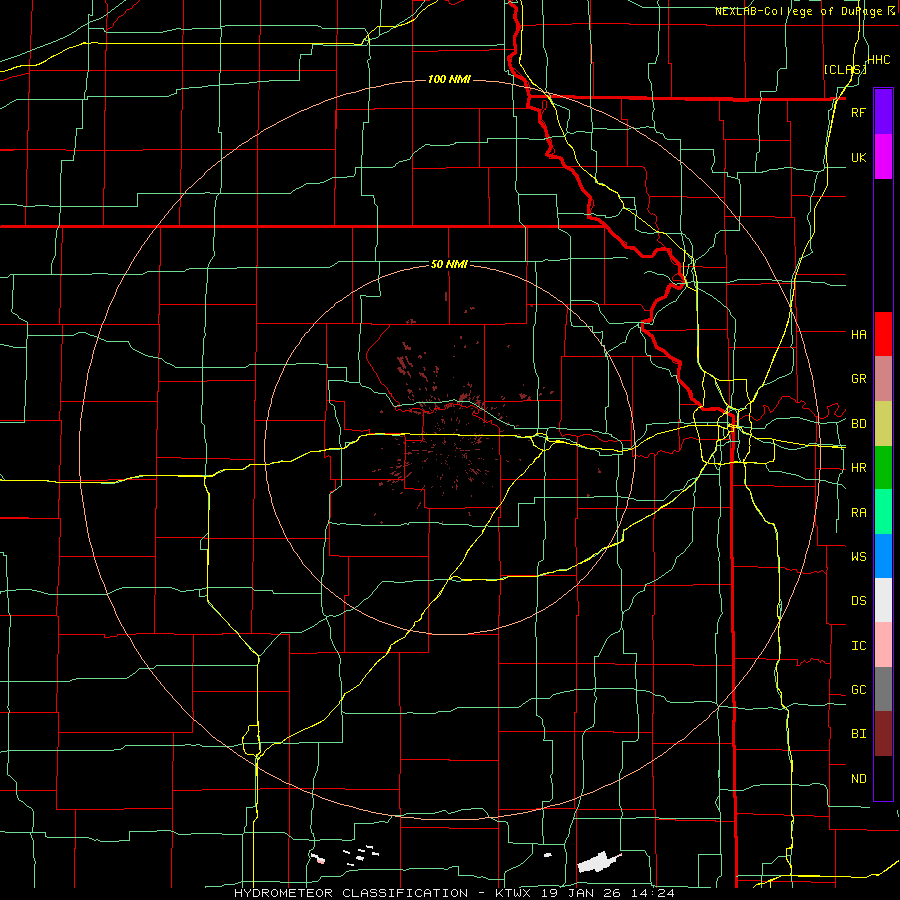900x900 pixels.
Task: Click the BI brown legend swatch
Action: [883, 734]
